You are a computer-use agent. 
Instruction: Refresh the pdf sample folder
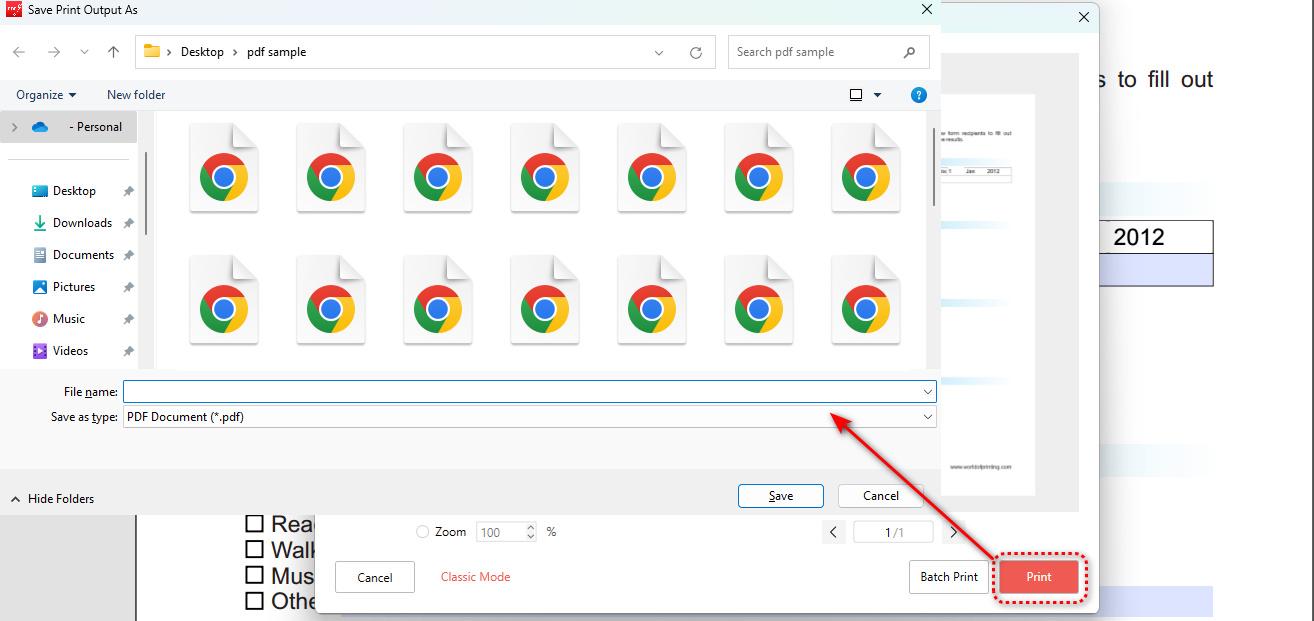(x=696, y=52)
